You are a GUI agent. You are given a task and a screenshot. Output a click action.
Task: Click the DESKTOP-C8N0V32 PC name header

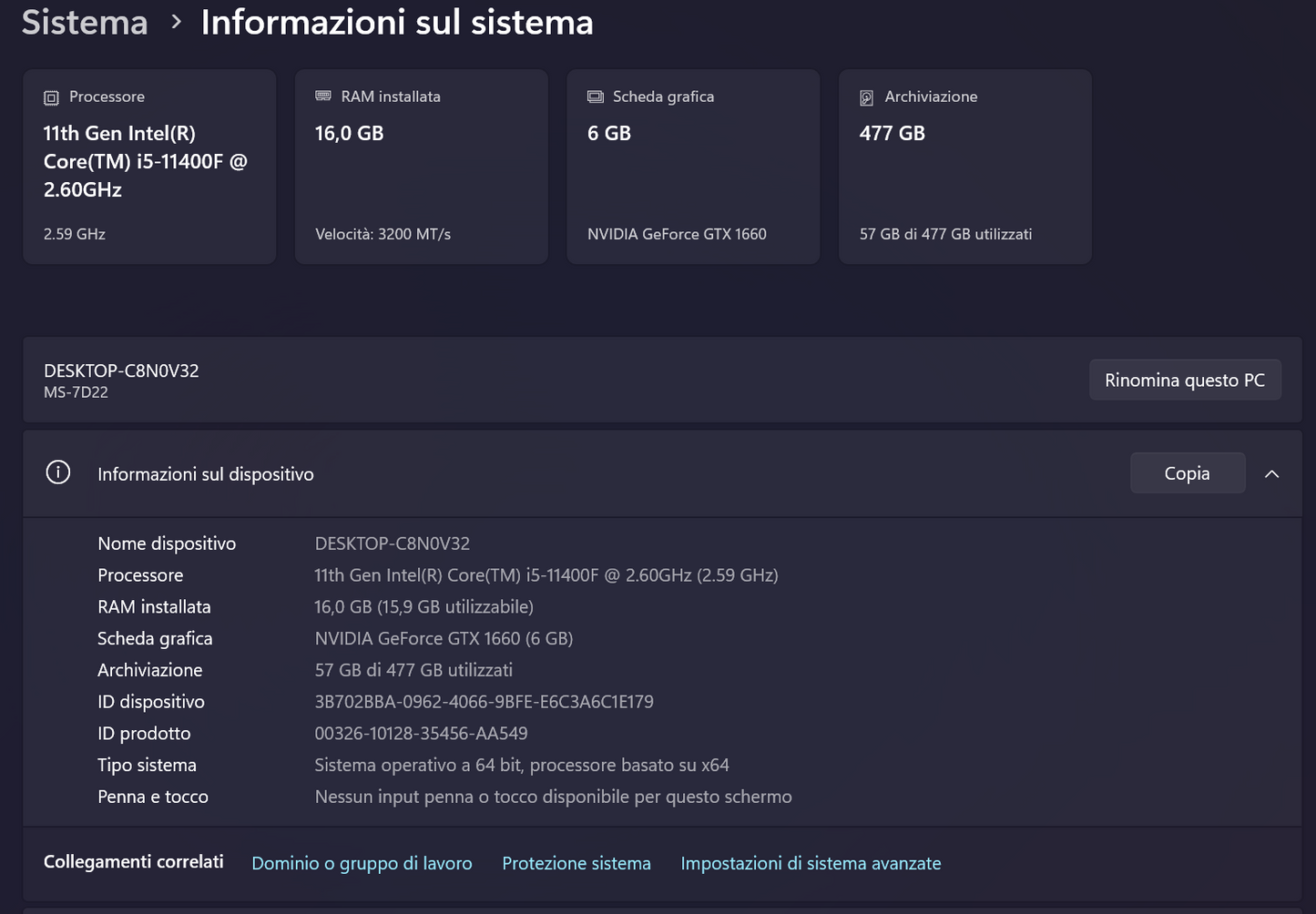coord(121,371)
